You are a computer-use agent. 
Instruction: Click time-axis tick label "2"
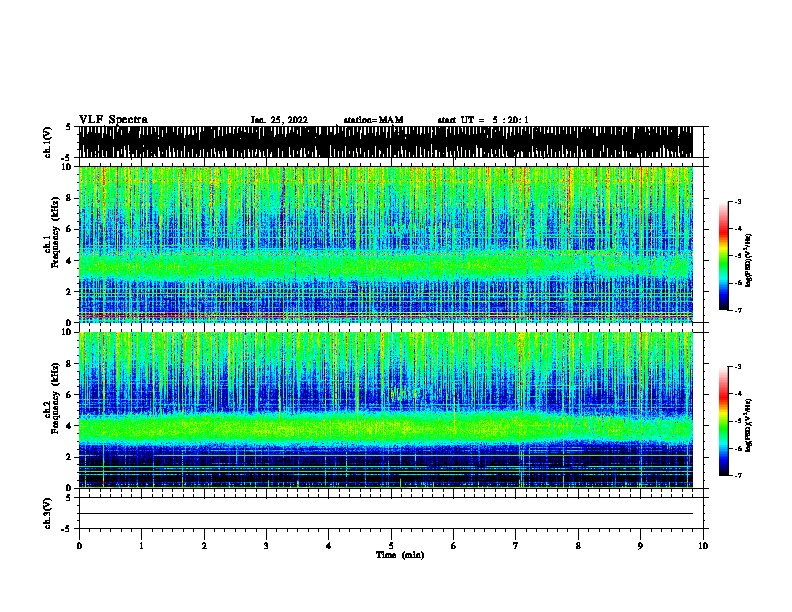[x=204, y=546]
